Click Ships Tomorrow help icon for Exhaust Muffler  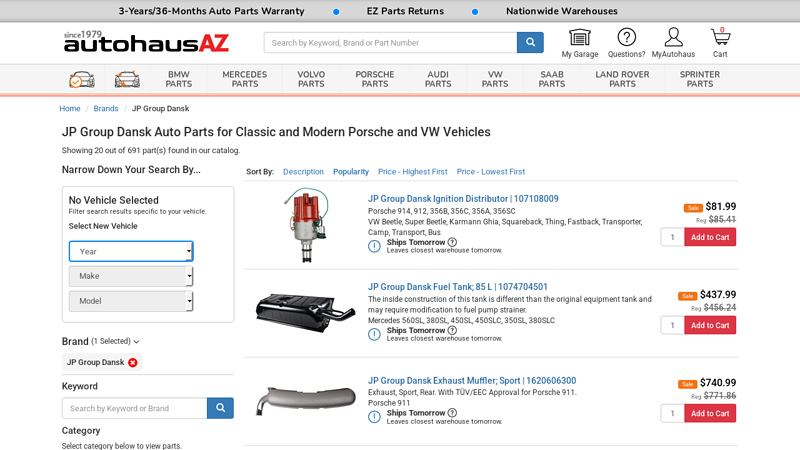(x=452, y=413)
